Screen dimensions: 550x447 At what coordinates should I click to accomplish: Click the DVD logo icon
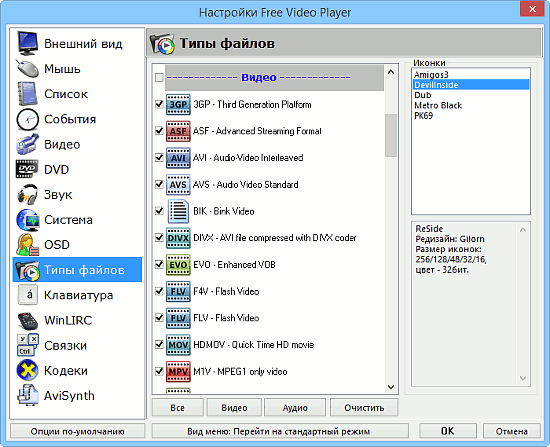tap(27, 169)
